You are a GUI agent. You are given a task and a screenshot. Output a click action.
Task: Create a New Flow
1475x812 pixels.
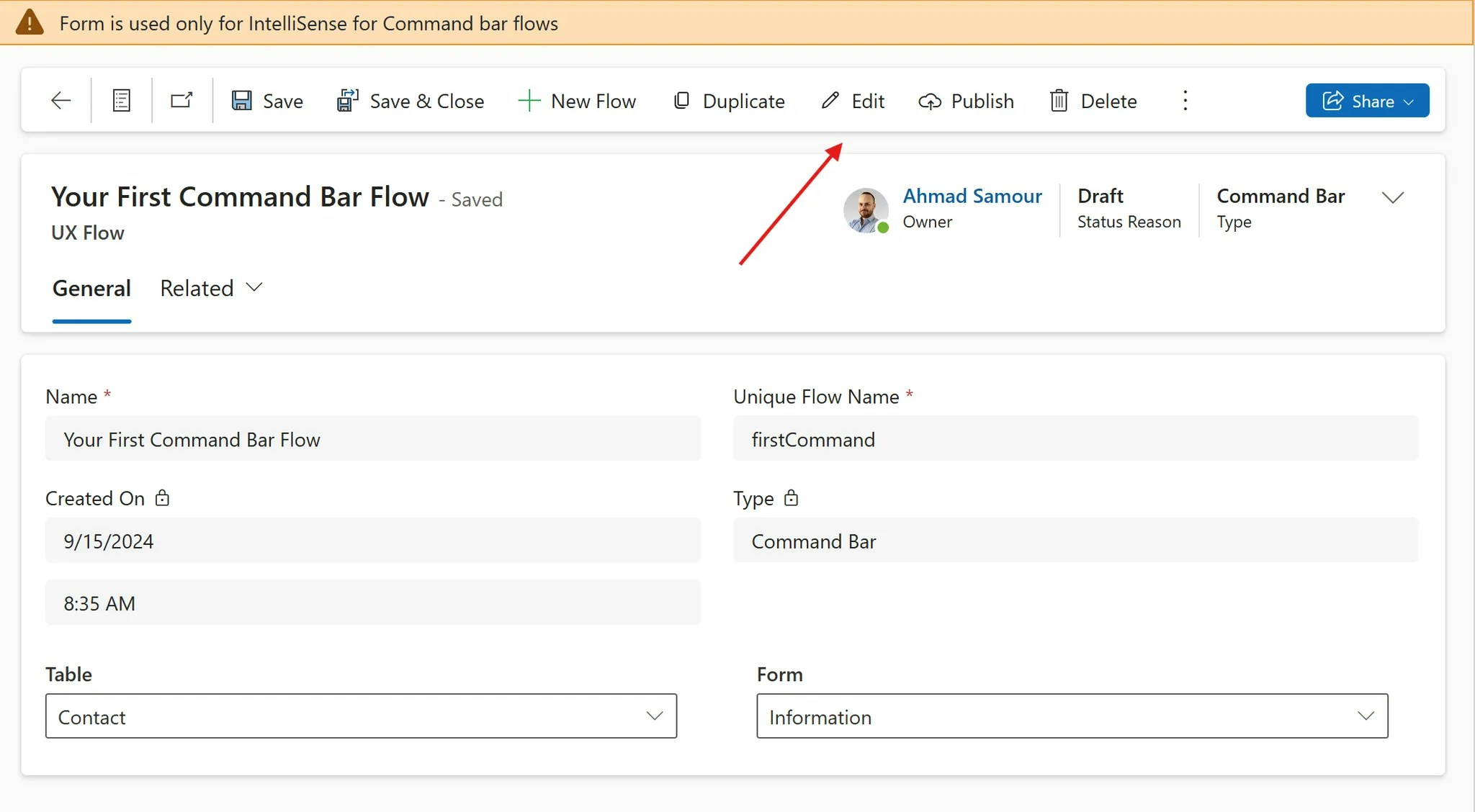coord(577,101)
